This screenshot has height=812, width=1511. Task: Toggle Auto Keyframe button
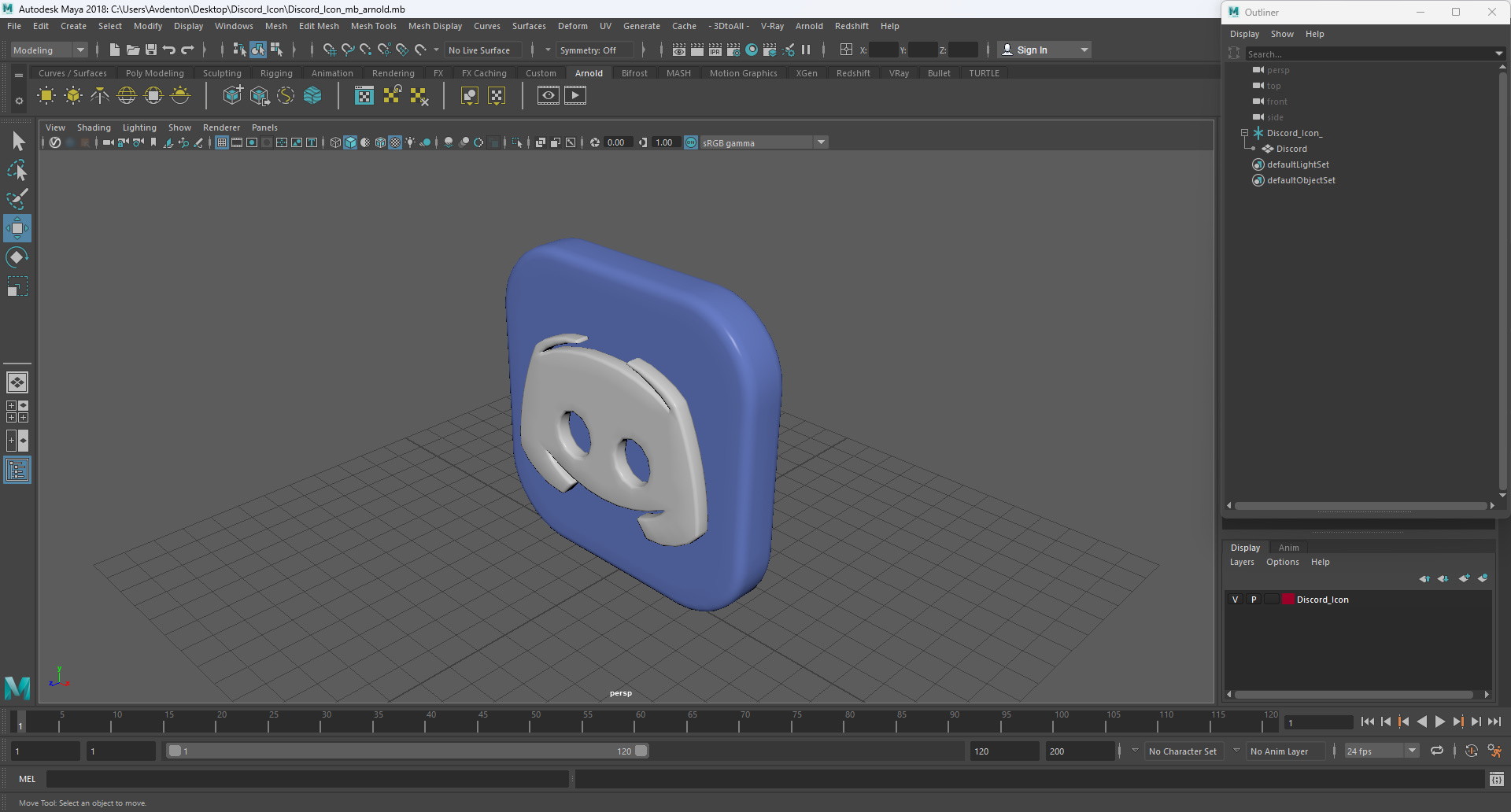tap(1471, 751)
